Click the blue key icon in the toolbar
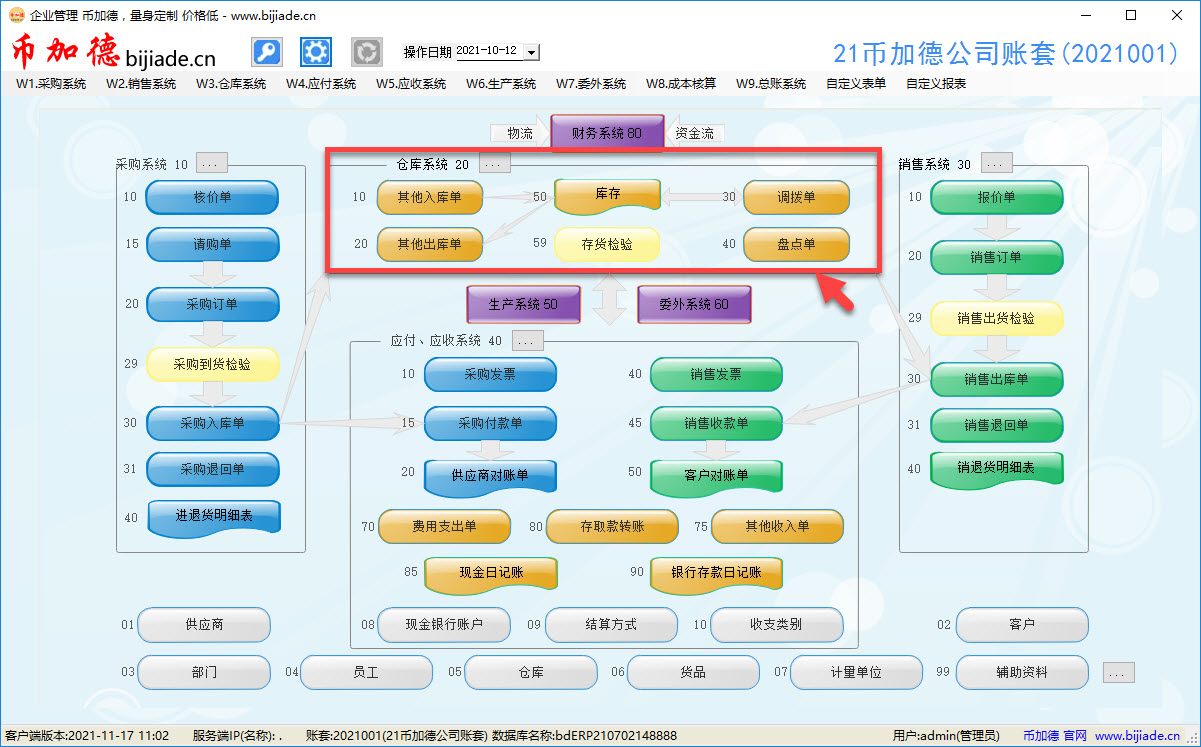 coord(266,52)
